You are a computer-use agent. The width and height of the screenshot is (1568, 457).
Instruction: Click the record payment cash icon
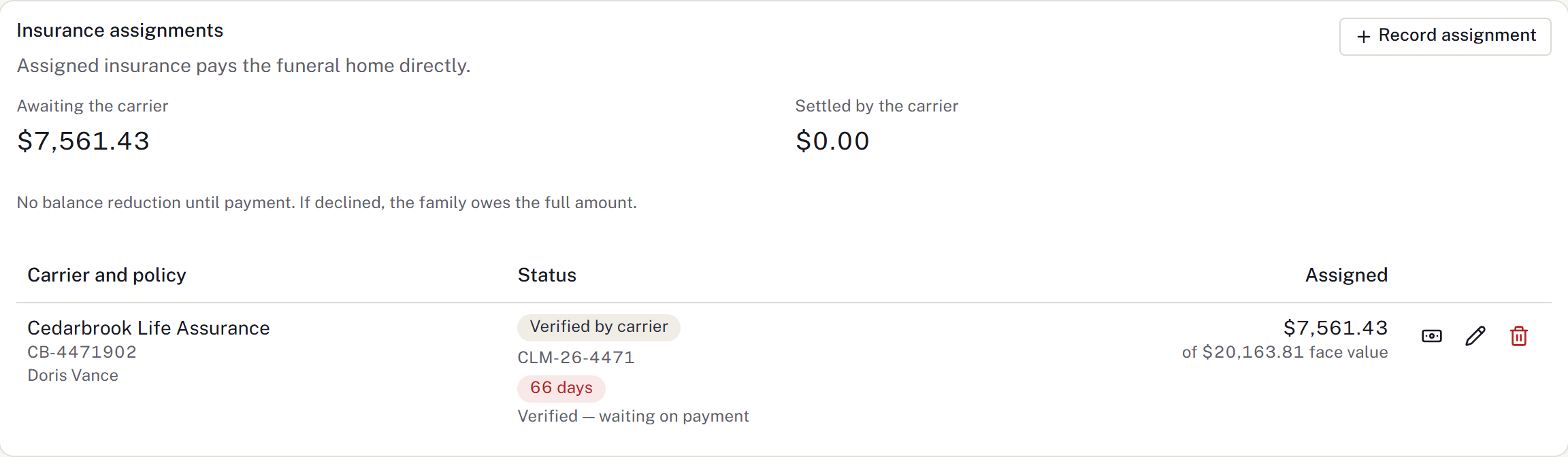pos(1432,336)
